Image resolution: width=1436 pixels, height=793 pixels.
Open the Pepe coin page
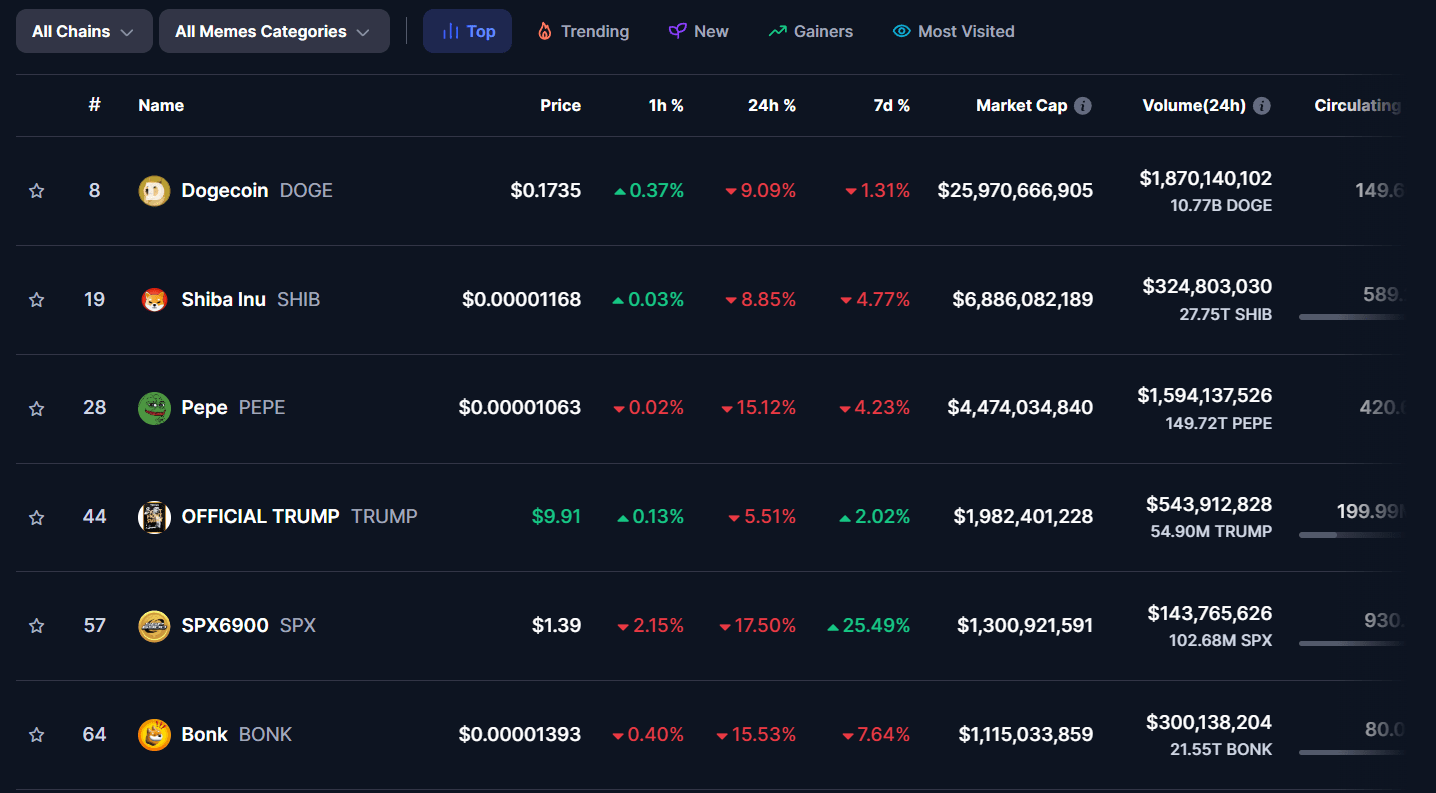click(x=204, y=408)
